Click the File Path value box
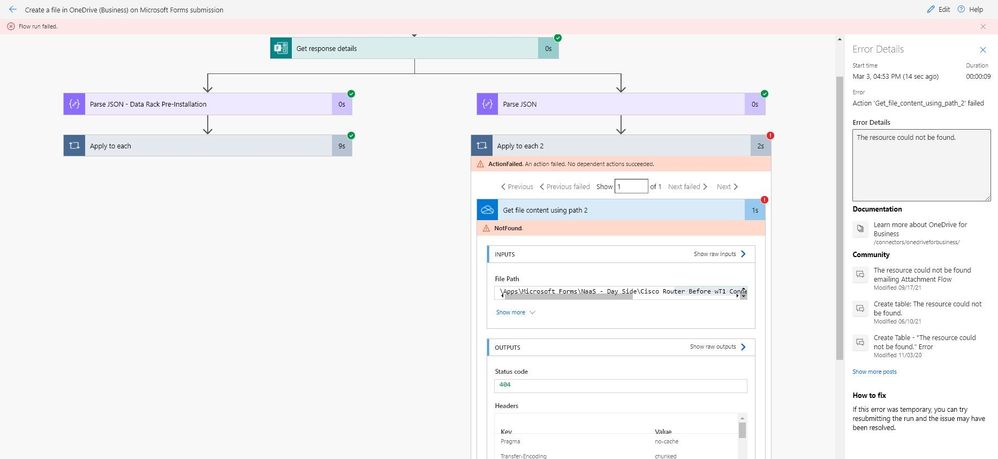Image resolution: width=998 pixels, height=459 pixels. (x=621, y=293)
